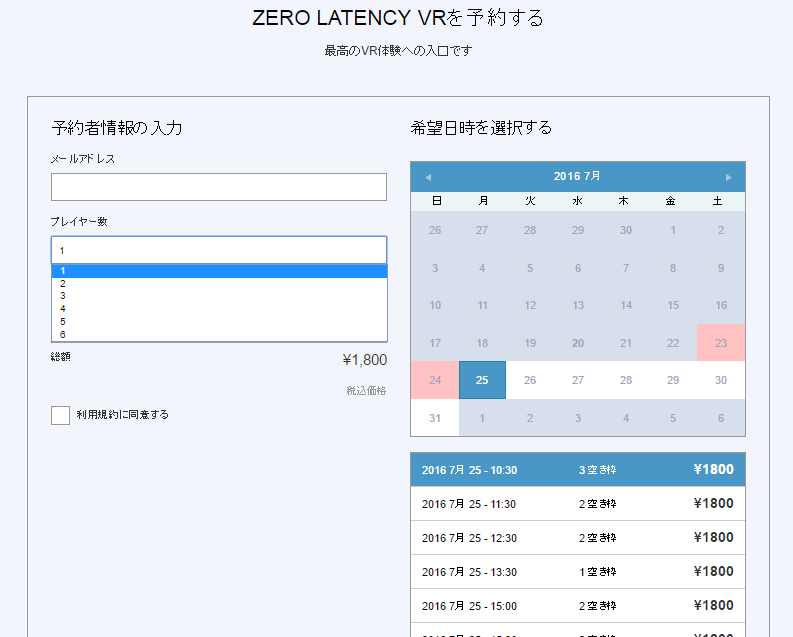Click the 土 weekday header
The image size is (793, 637).
tap(717, 201)
